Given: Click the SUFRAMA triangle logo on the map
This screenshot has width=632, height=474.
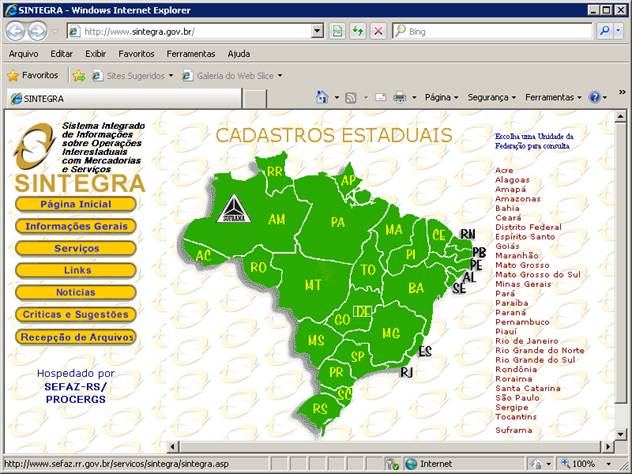Looking at the screenshot, I should [x=234, y=209].
